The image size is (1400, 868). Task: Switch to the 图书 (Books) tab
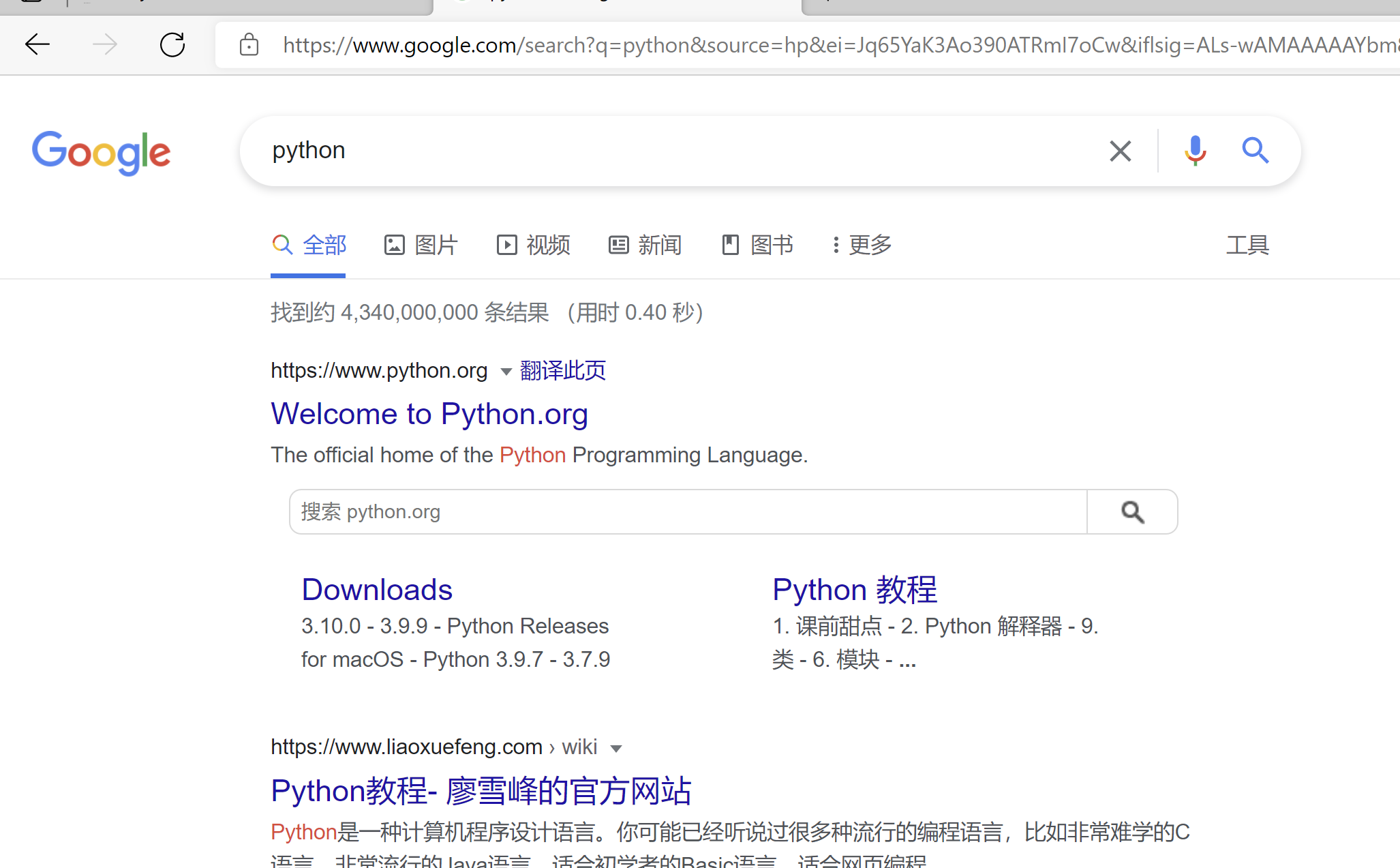click(x=757, y=245)
